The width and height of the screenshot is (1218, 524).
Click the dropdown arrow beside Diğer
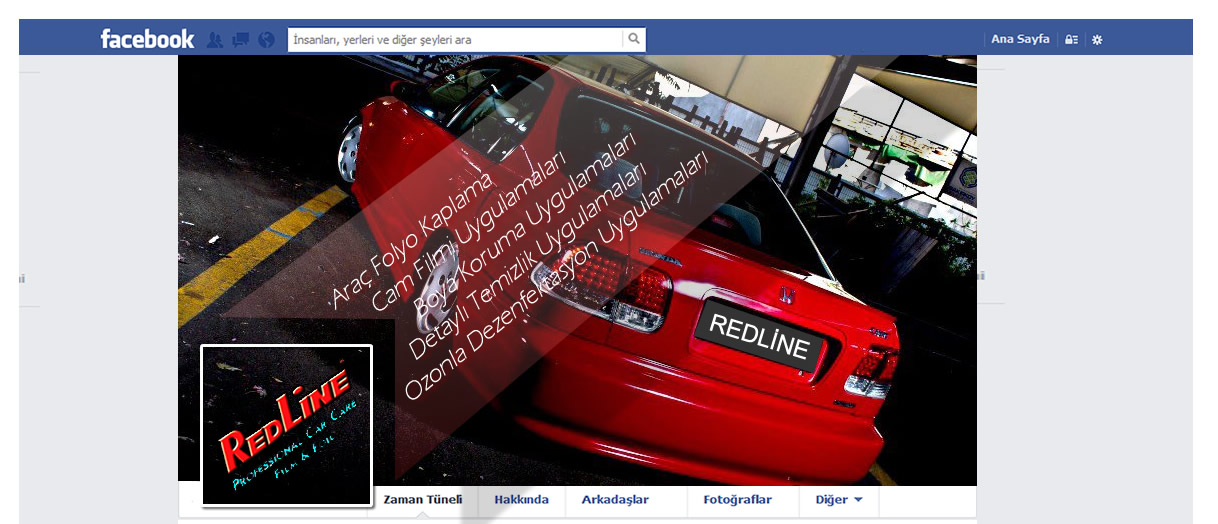858,500
